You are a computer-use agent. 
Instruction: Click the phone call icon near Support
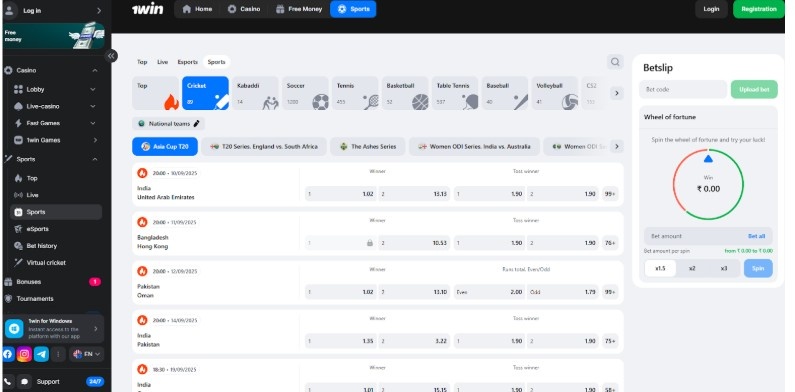[x=8, y=381]
